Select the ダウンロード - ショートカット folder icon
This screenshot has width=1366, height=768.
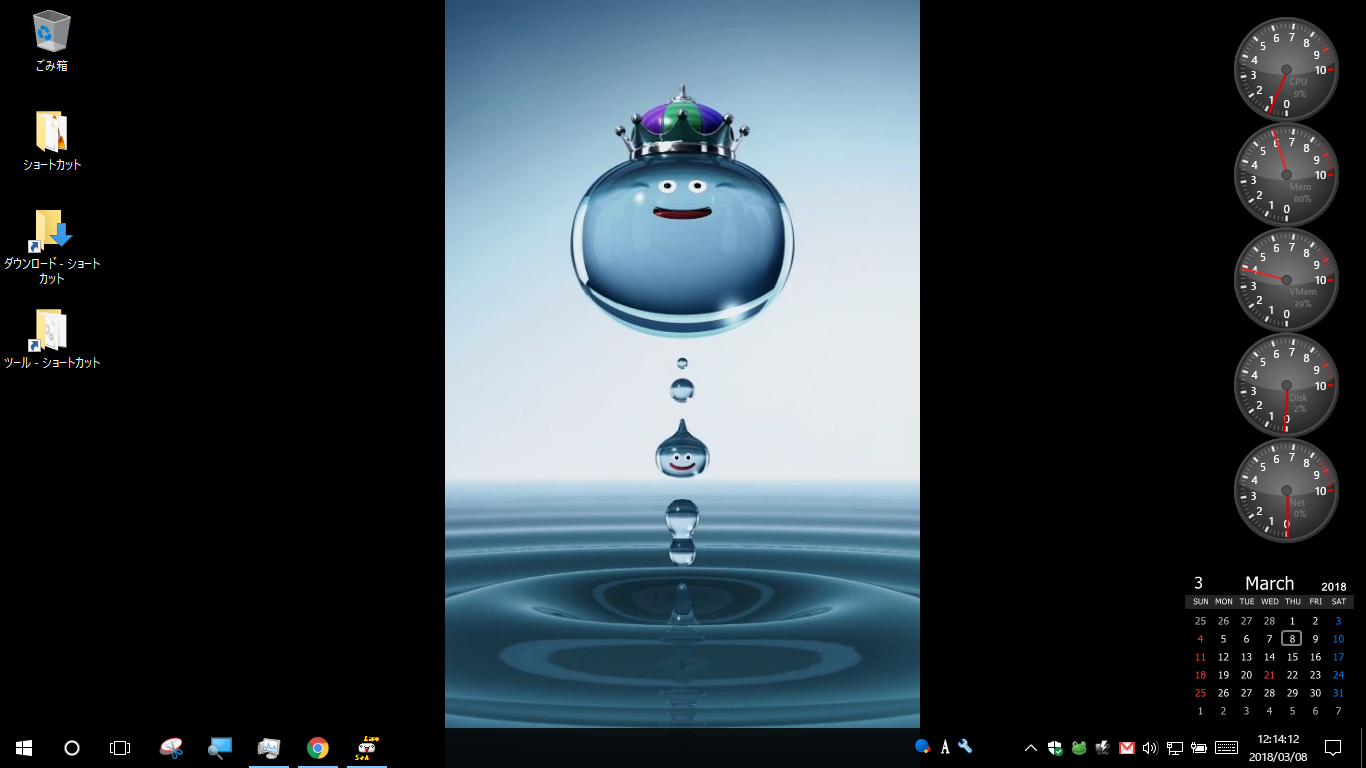(51, 231)
